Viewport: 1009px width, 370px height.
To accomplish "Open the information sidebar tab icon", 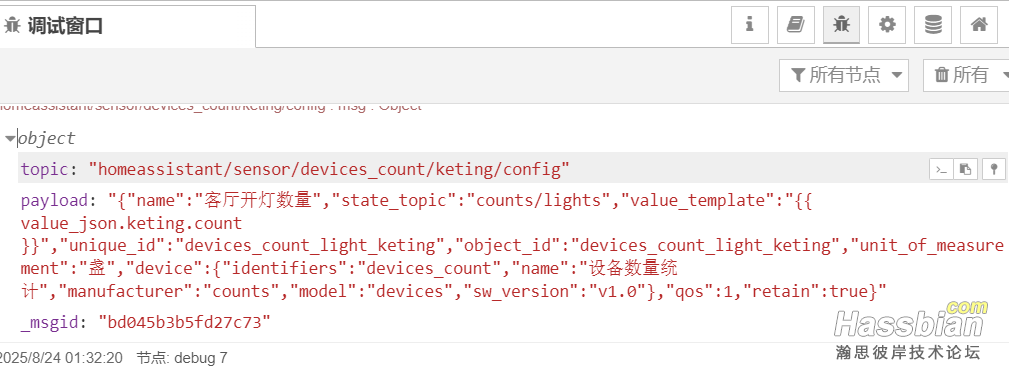I will pos(749,25).
